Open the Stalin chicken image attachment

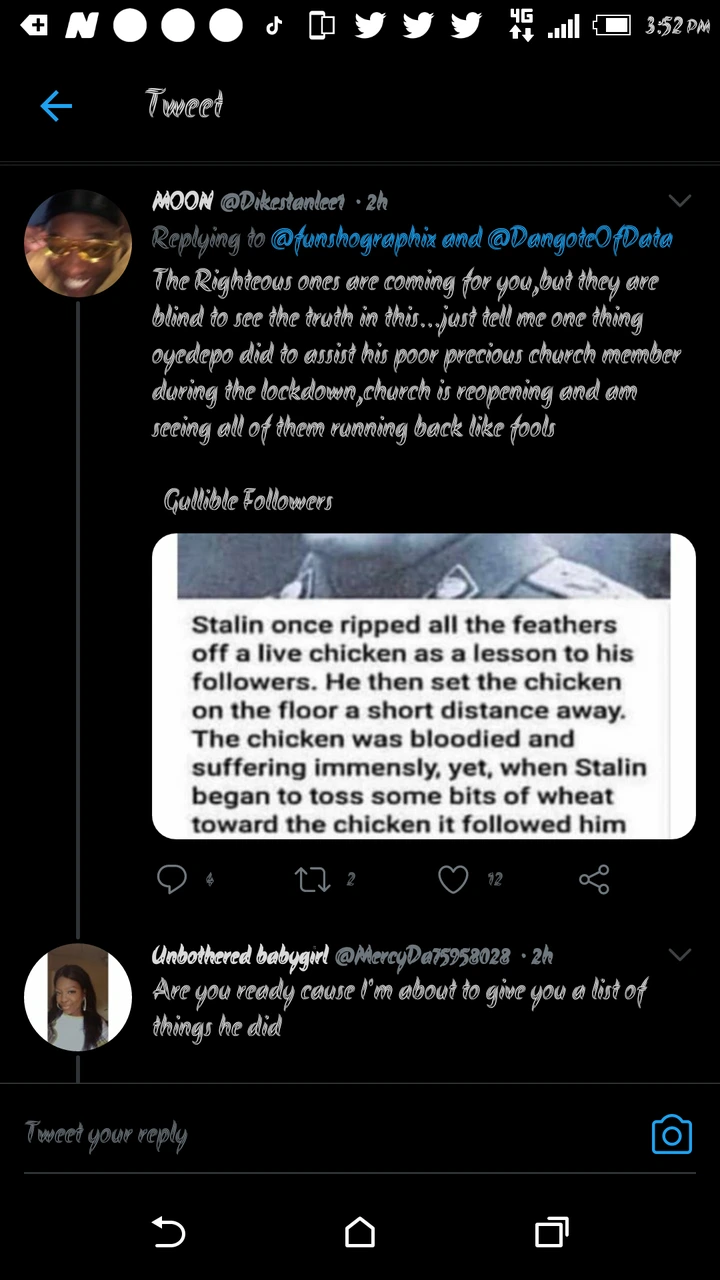(423, 686)
